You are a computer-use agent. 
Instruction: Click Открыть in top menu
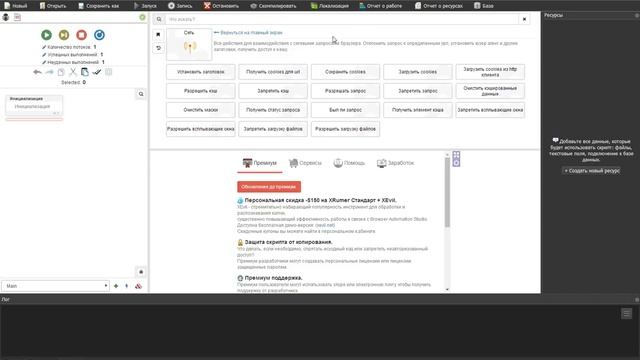53,6
